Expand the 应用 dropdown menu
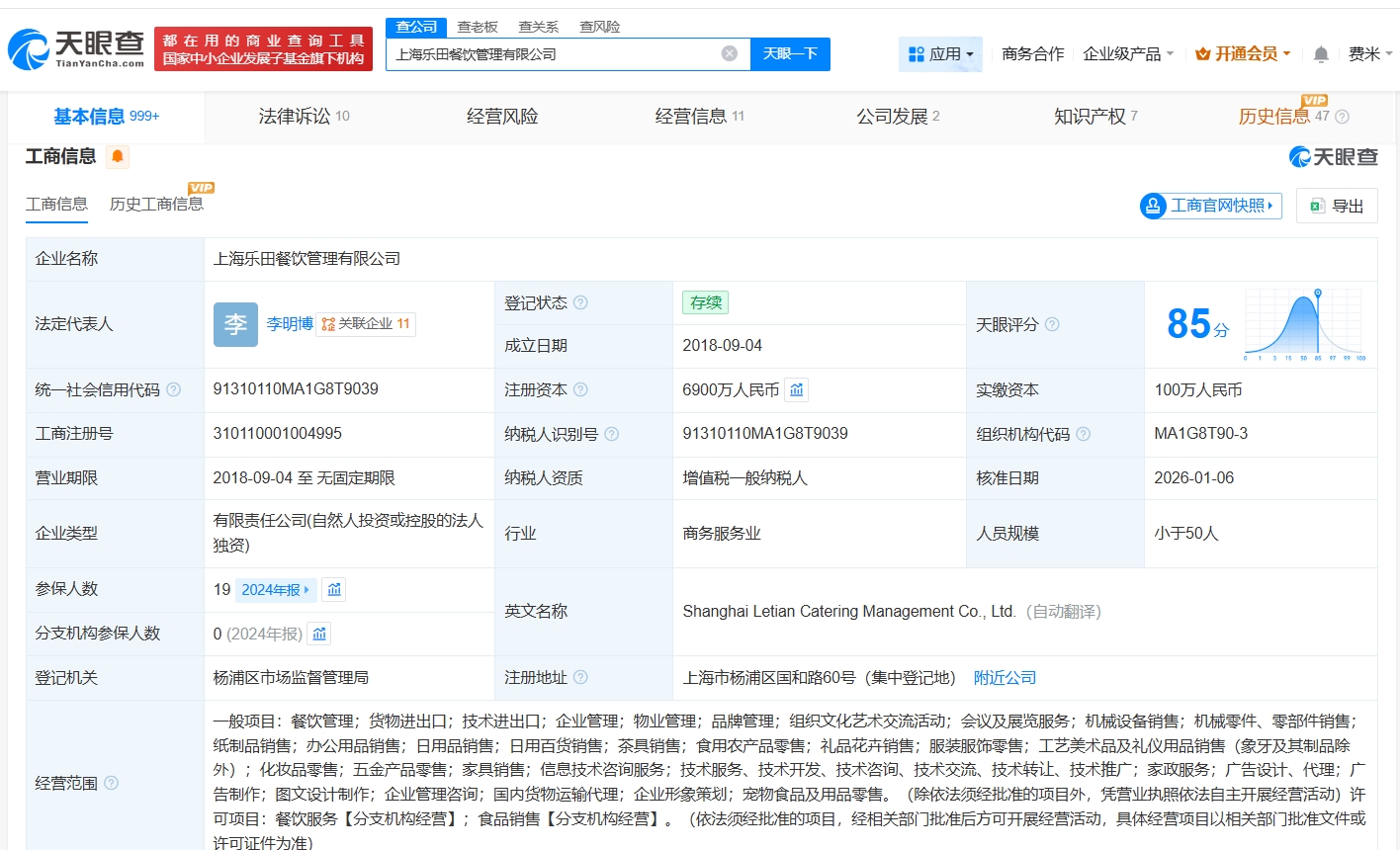The height and width of the screenshot is (850, 1400). point(940,54)
